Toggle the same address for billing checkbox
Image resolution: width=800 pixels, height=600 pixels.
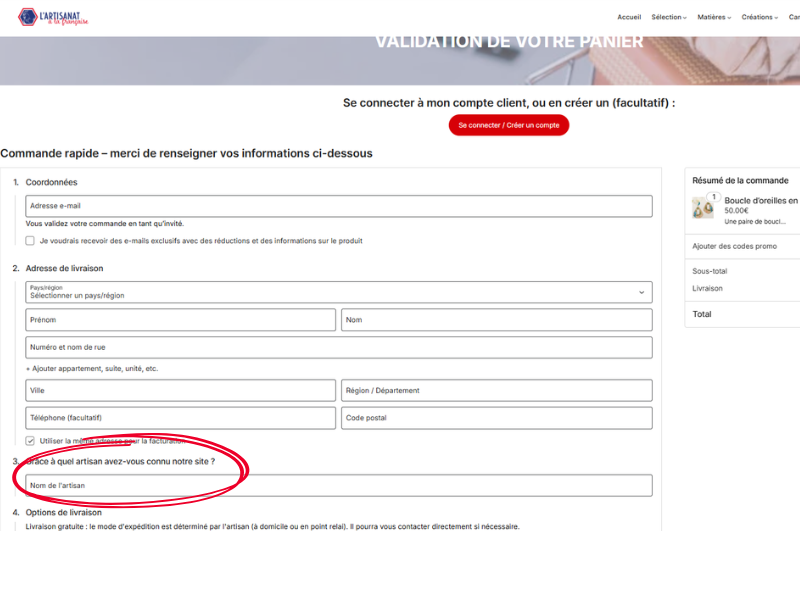click(30, 440)
